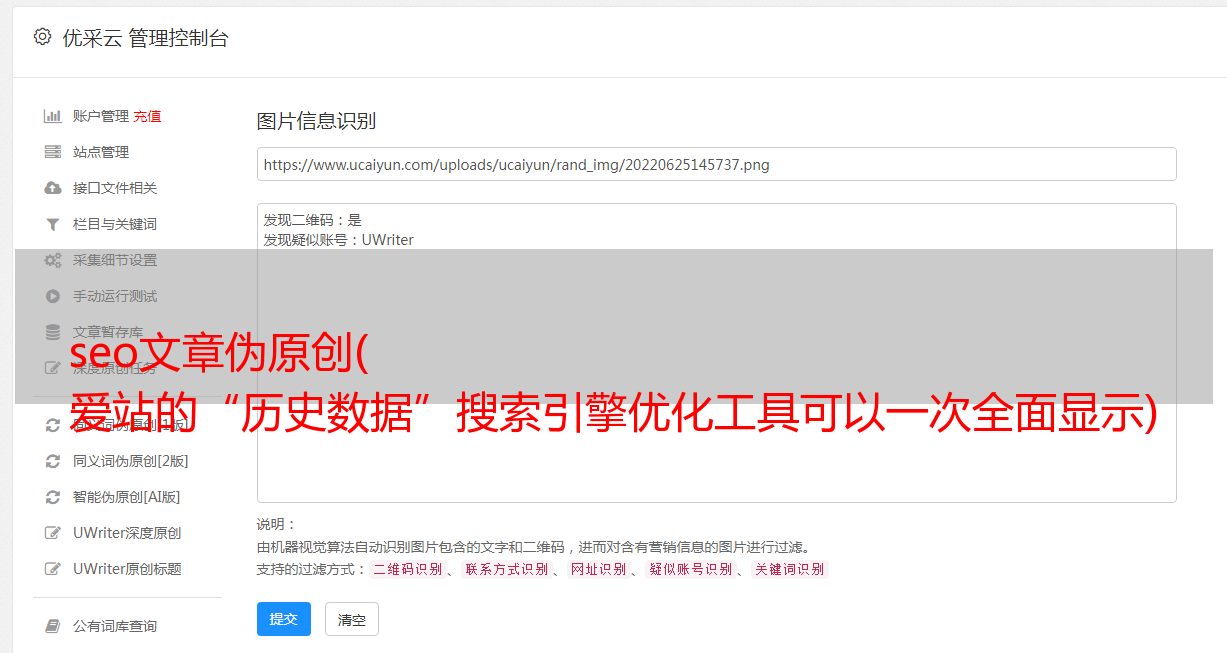Open the 智能伪原创[AI版] menu entry
Image resolution: width=1227 pixels, height=653 pixels.
[x=126, y=497]
